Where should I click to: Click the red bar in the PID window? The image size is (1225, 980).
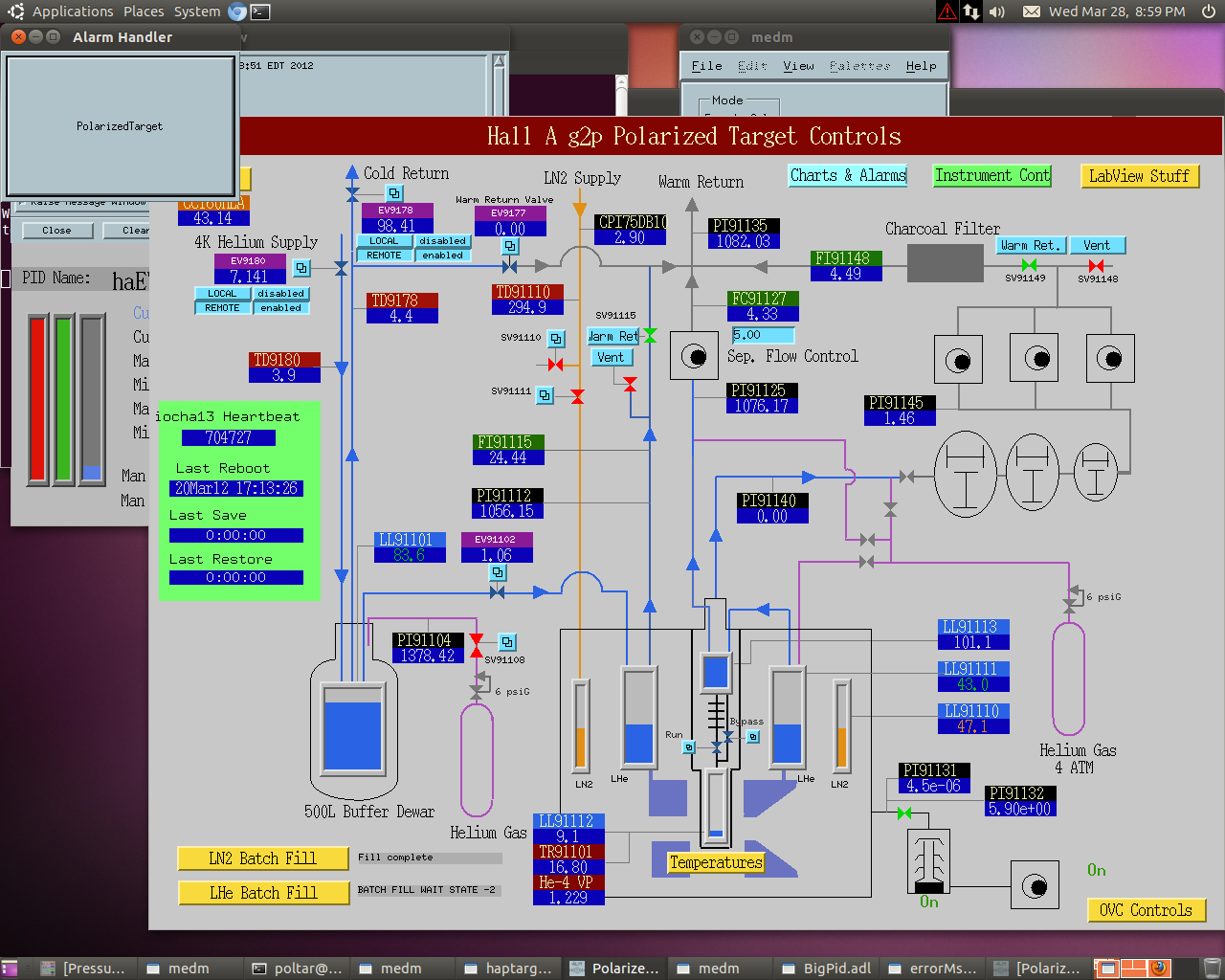[x=38, y=399]
